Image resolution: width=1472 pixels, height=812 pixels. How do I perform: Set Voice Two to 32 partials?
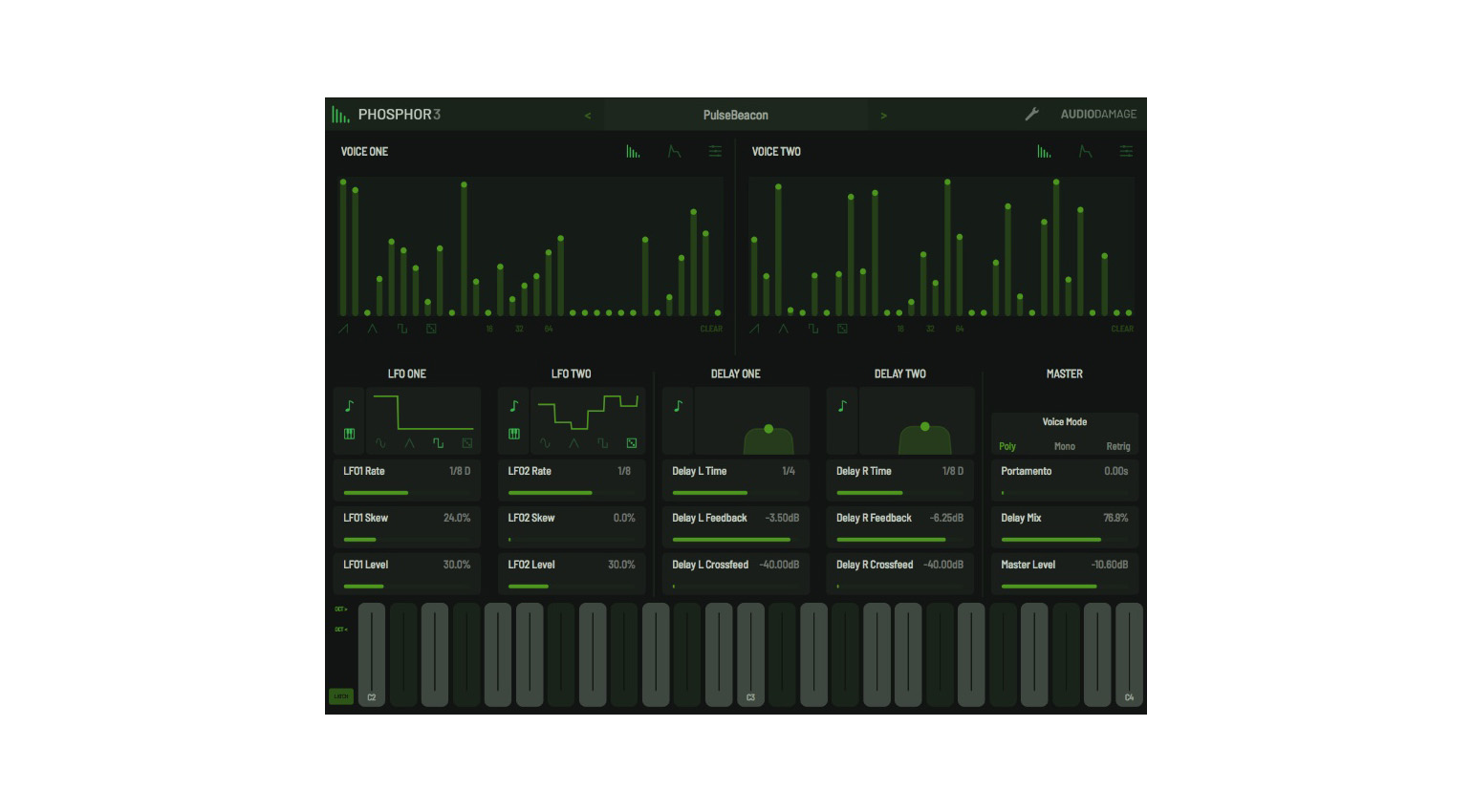click(x=930, y=329)
